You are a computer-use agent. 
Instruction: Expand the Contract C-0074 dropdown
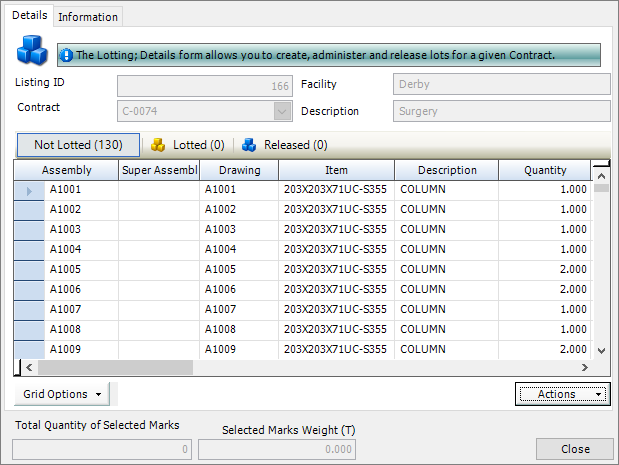point(282,112)
